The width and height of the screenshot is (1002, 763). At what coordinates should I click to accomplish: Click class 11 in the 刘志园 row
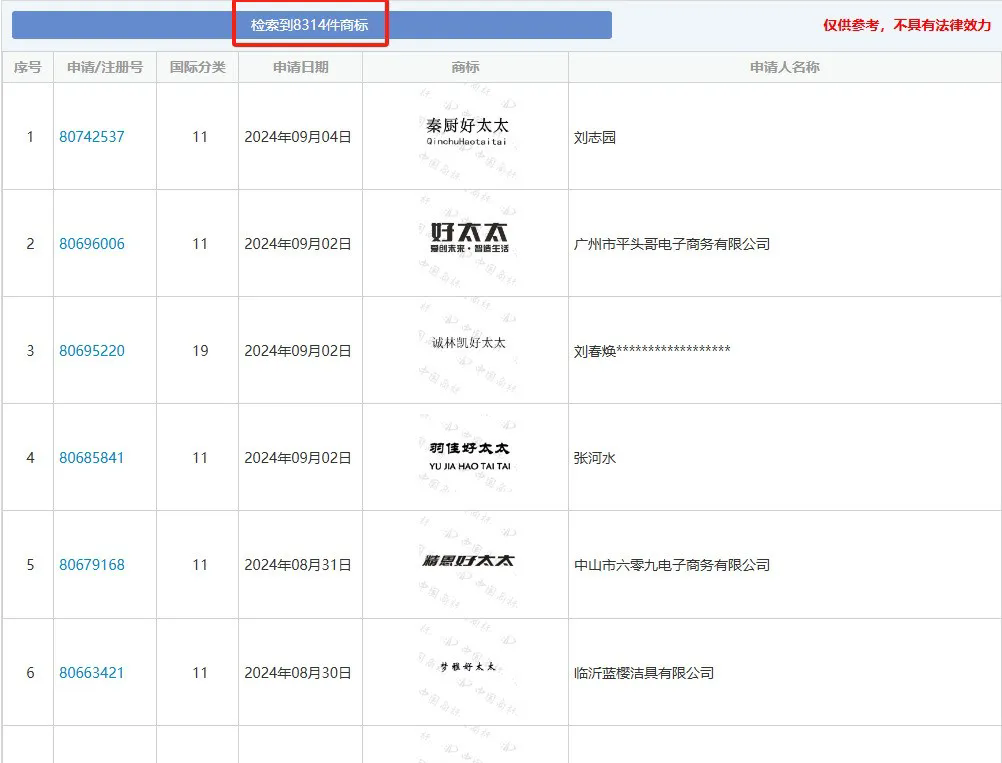[200, 137]
